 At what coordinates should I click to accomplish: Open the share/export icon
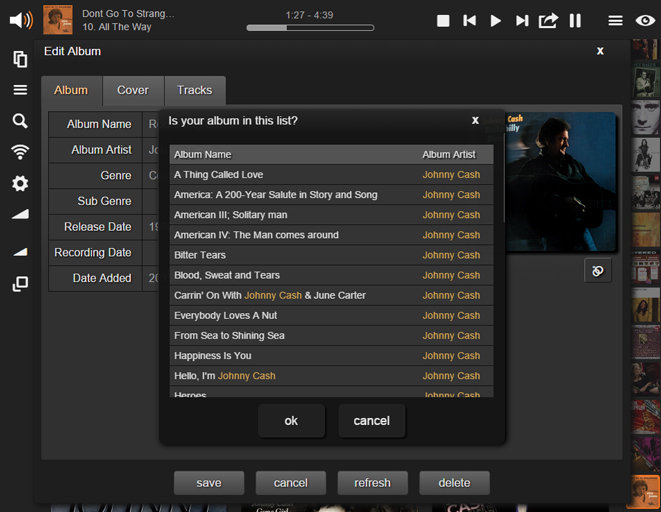point(548,20)
